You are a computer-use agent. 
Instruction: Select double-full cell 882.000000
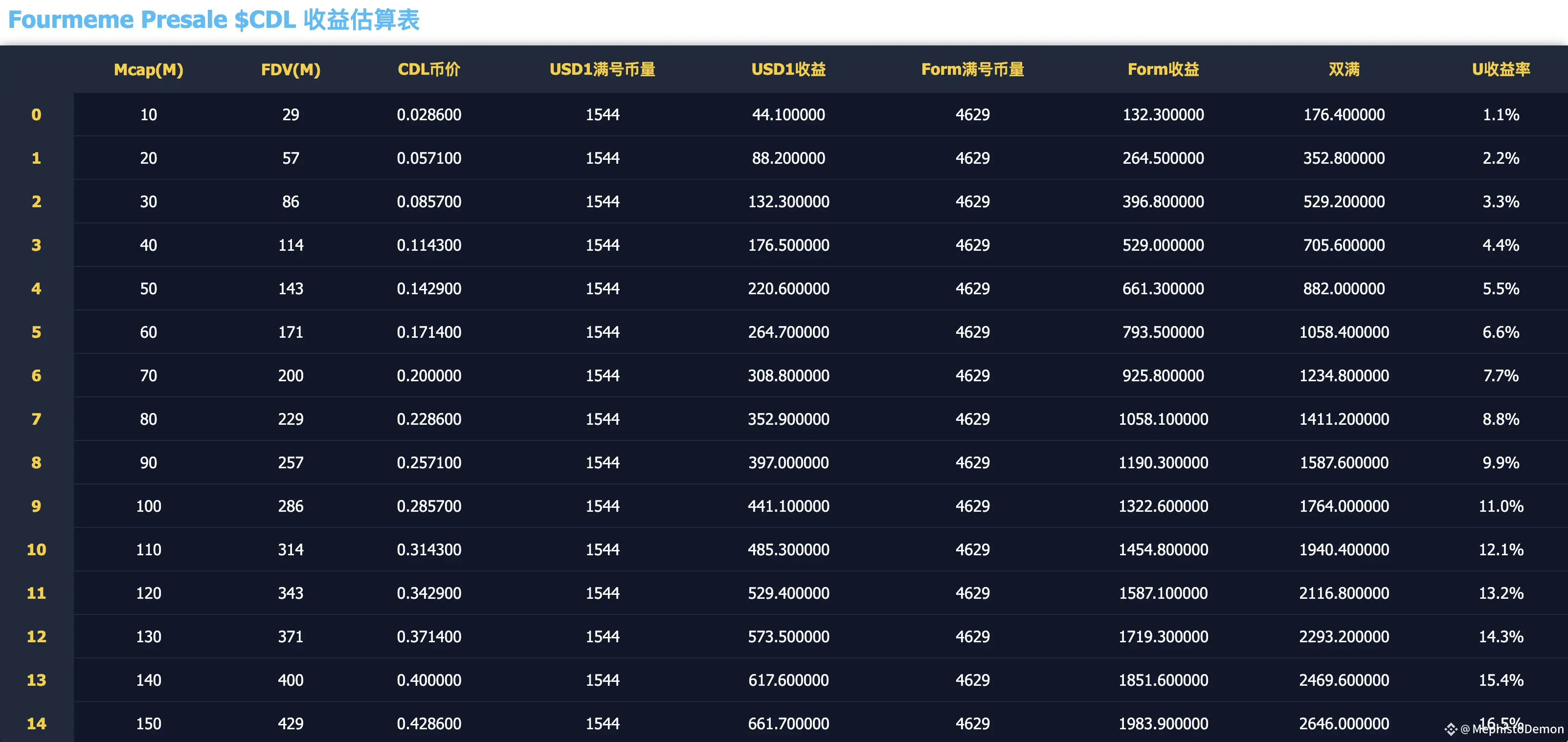(1344, 288)
